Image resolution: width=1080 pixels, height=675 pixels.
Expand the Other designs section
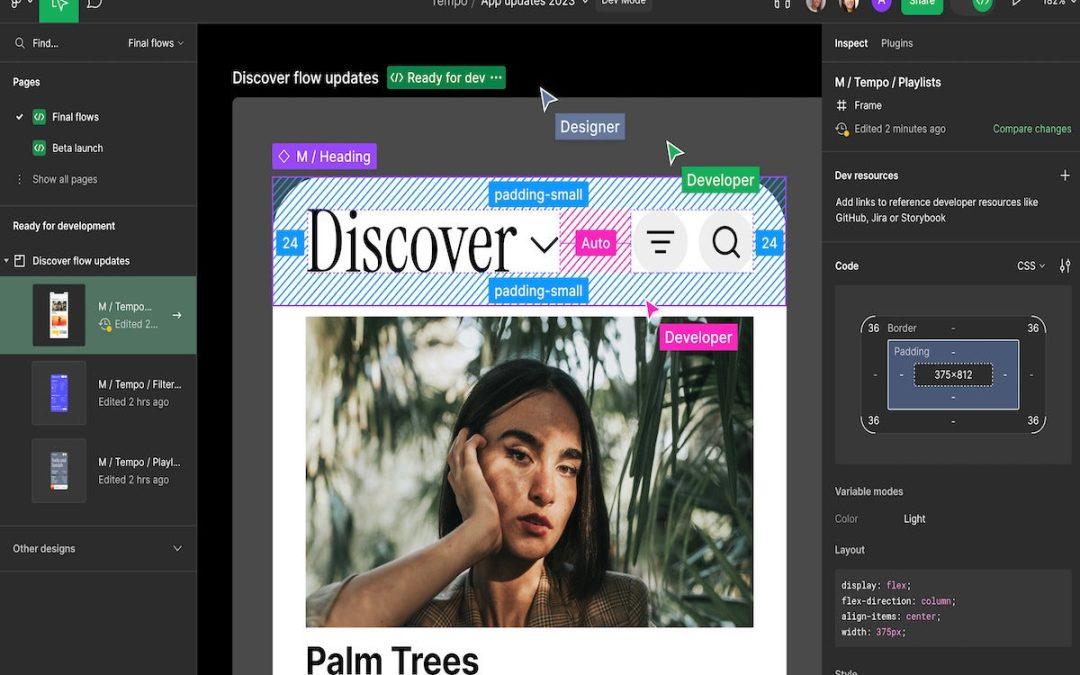[177, 549]
